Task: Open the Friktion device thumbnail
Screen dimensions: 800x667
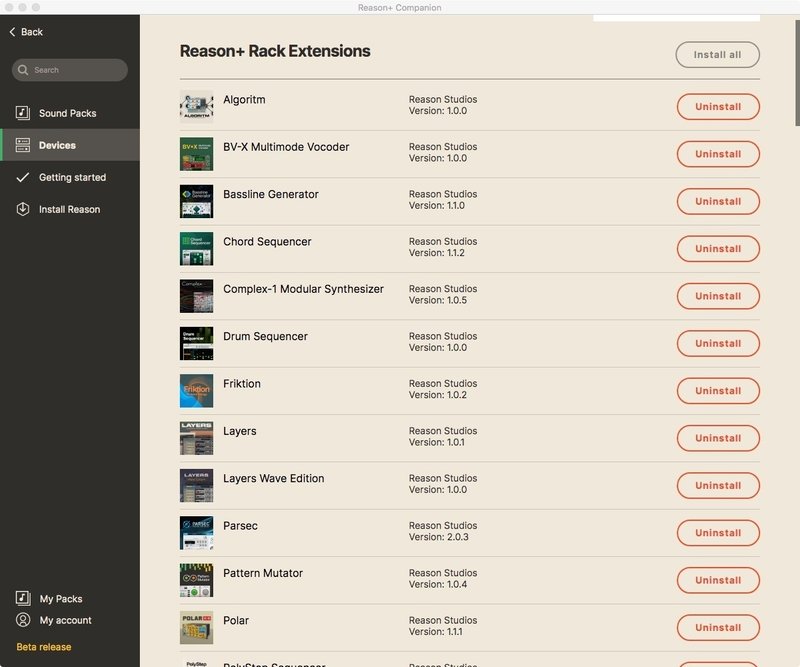Action: [x=196, y=391]
